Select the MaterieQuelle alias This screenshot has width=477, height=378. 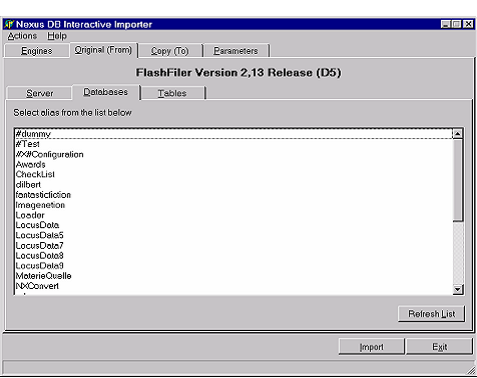click(234, 276)
